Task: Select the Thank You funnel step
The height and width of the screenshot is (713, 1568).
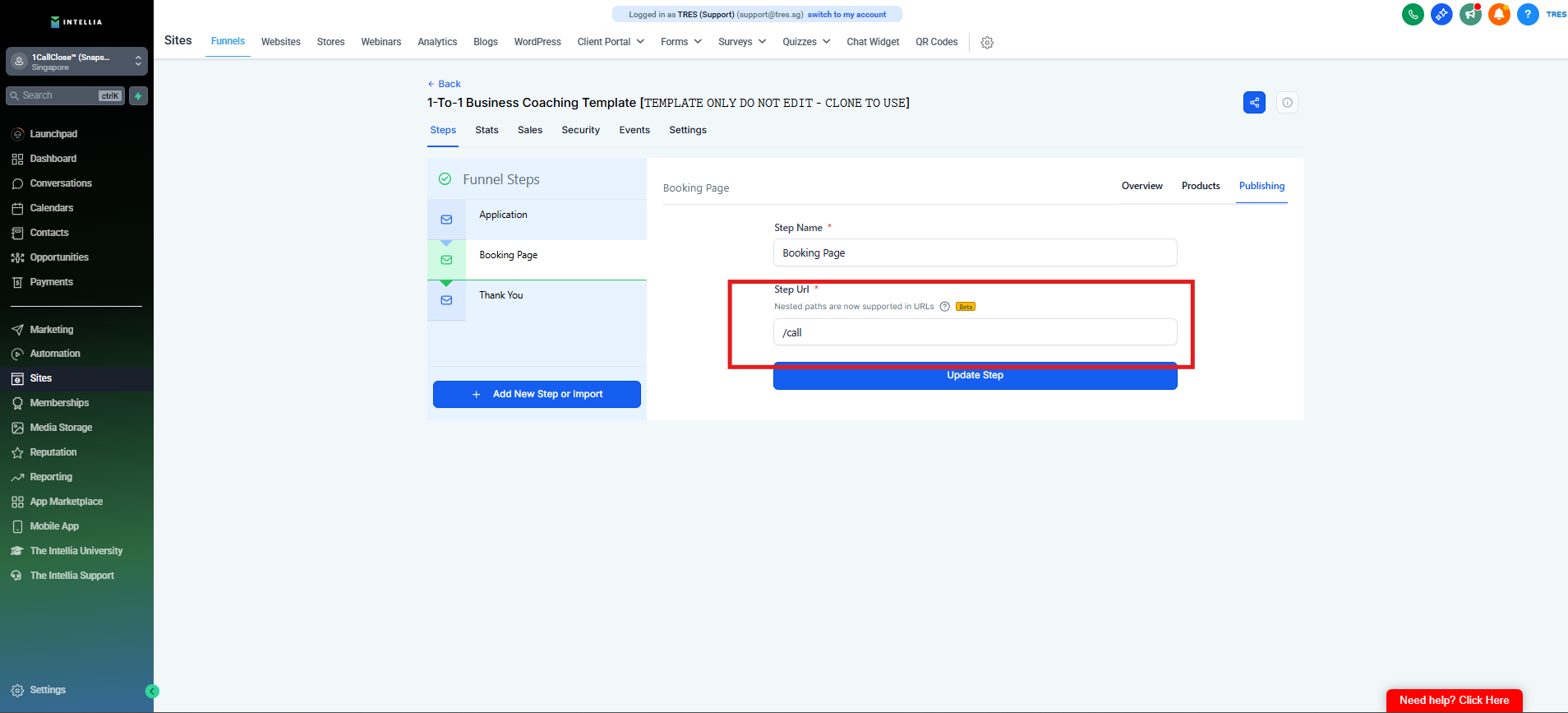Action: tap(537, 300)
